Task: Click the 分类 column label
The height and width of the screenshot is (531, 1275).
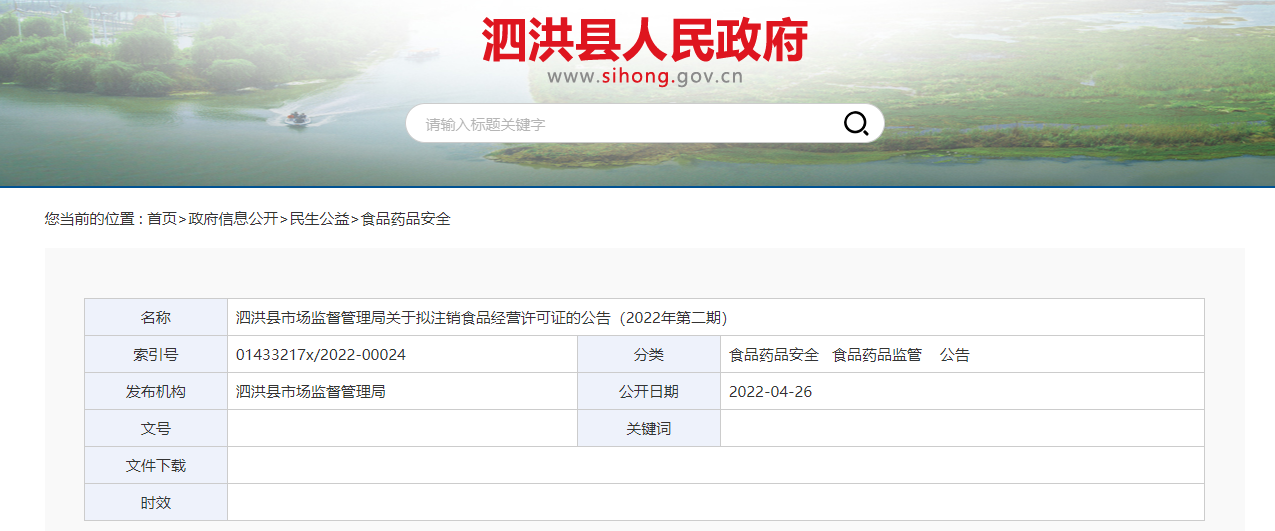Action: click(649, 355)
